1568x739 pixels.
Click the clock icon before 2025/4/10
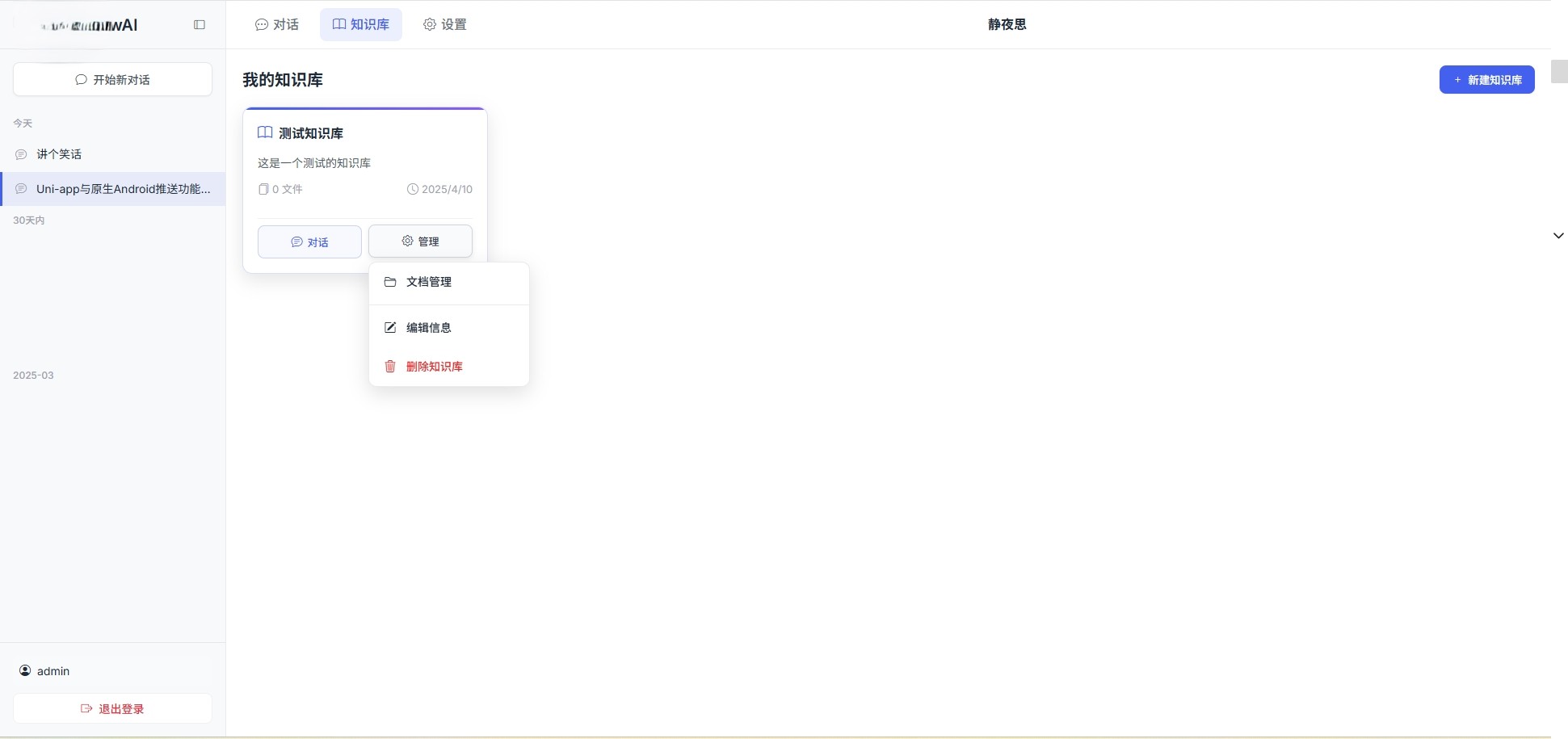click(x=412, y=189)
